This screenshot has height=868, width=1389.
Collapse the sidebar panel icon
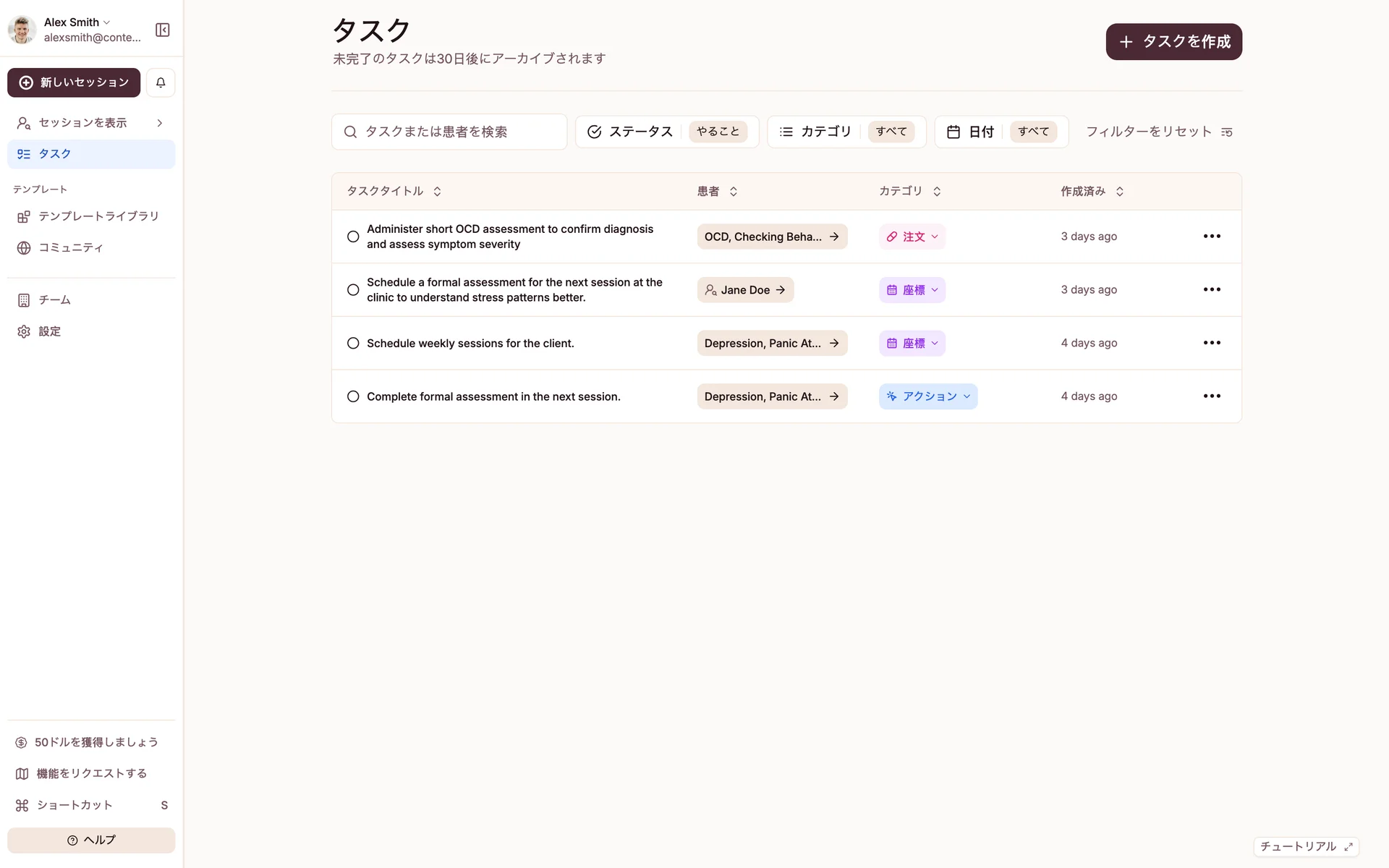point(163,30)
